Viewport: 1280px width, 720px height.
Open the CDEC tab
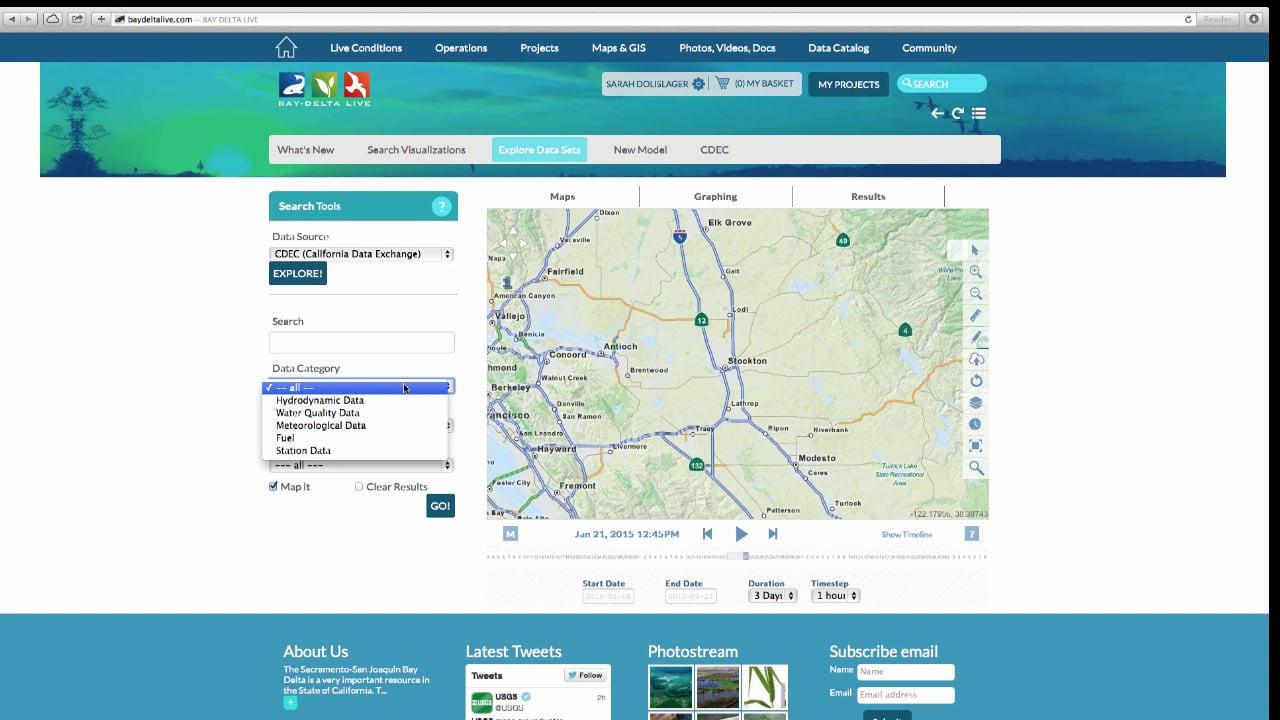click(714, 150)
